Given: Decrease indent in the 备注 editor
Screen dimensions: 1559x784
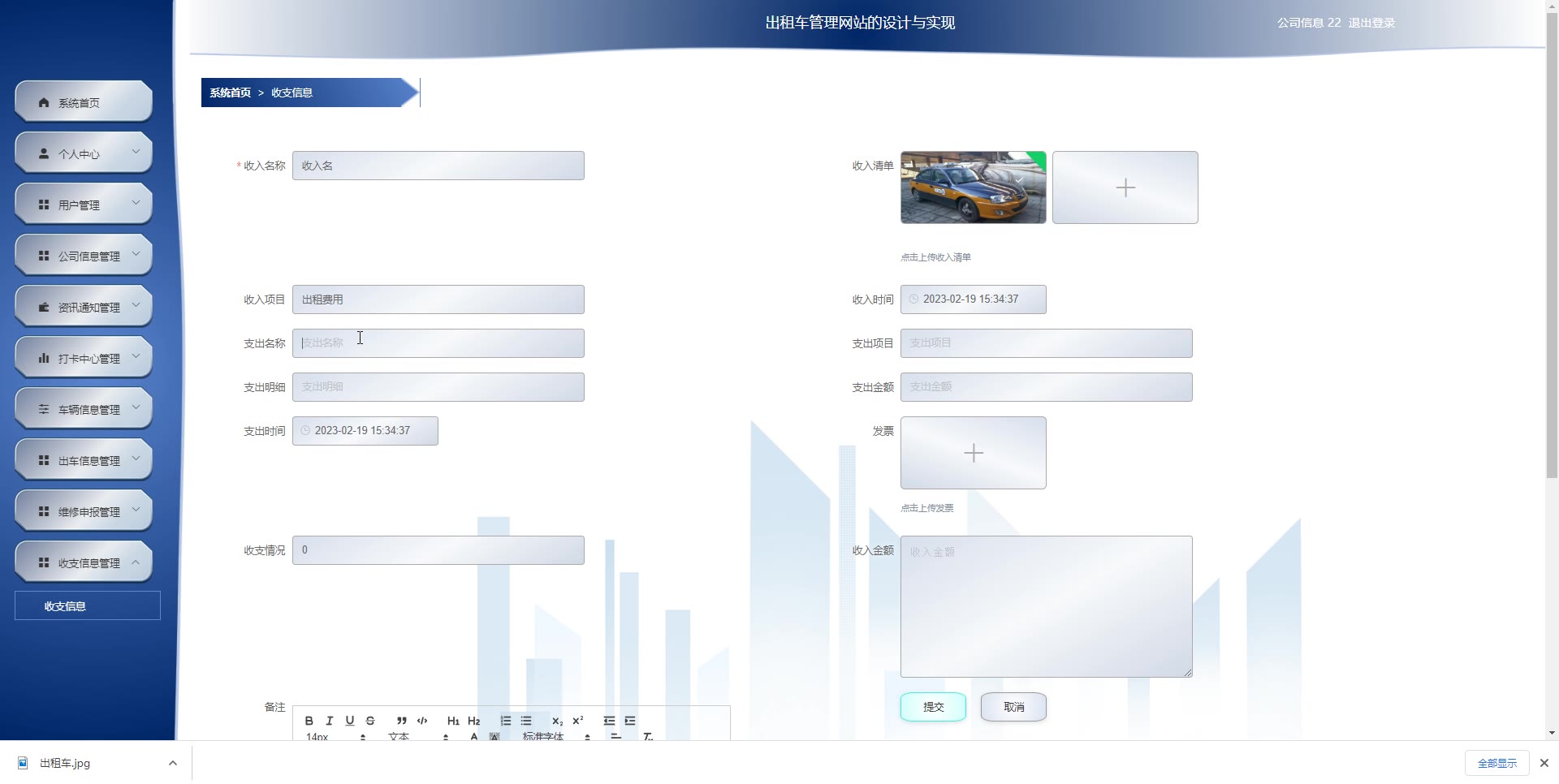Looking at the screenshot, I should pos(609,721).
